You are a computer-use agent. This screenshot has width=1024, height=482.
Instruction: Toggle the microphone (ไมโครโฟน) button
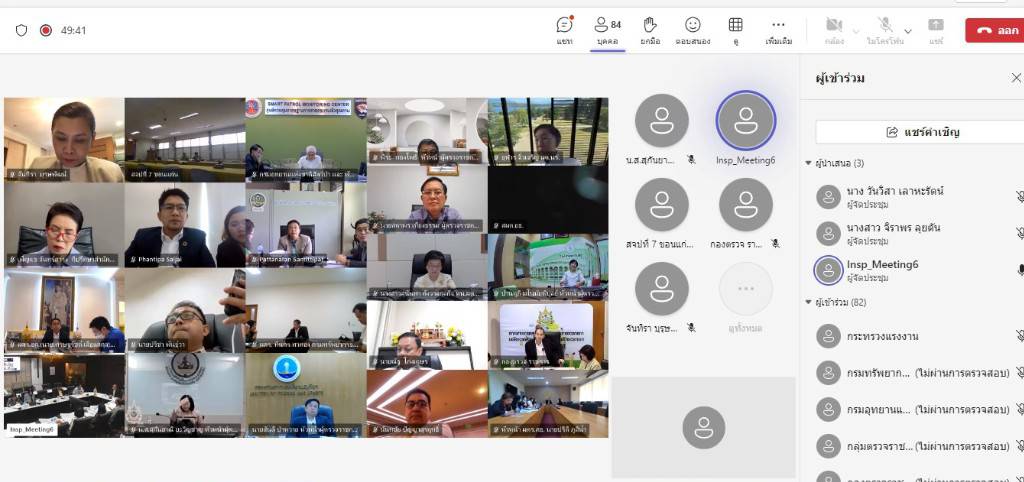pyautogui.click(x=885, y=30)
